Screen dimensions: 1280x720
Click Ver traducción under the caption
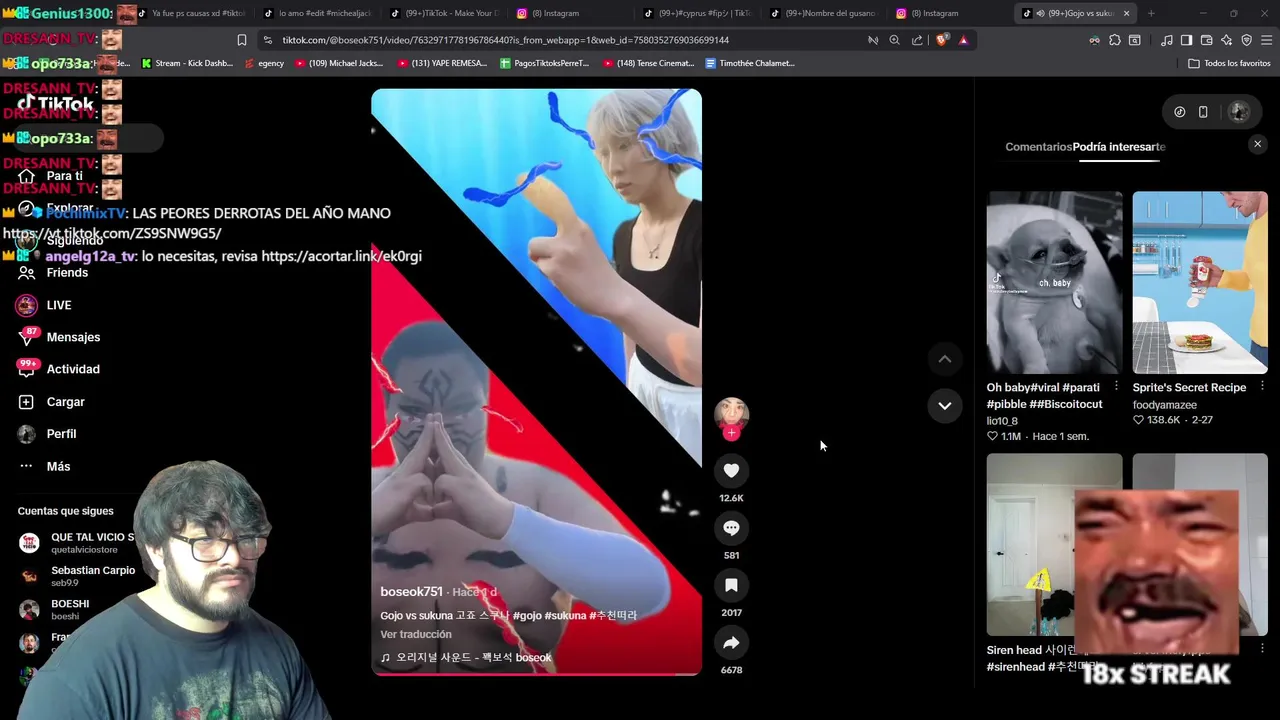pyautogui.click(x=416, y=634)
